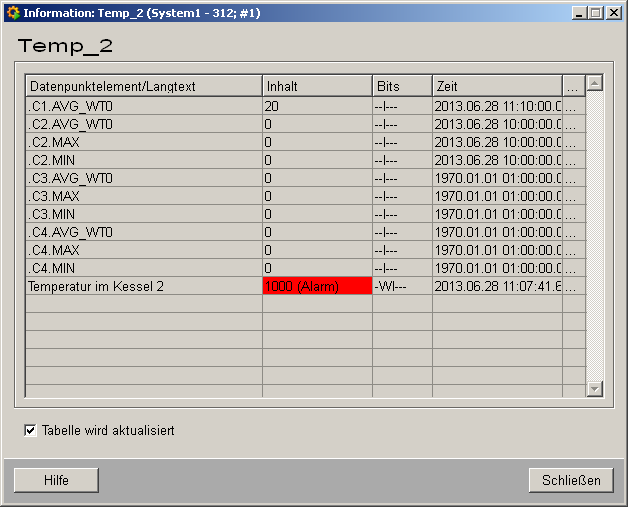The height and width of the screenshot is (507, 628).
Task: Select the .C4.MAX row name
Action: [x=144, y=250]
